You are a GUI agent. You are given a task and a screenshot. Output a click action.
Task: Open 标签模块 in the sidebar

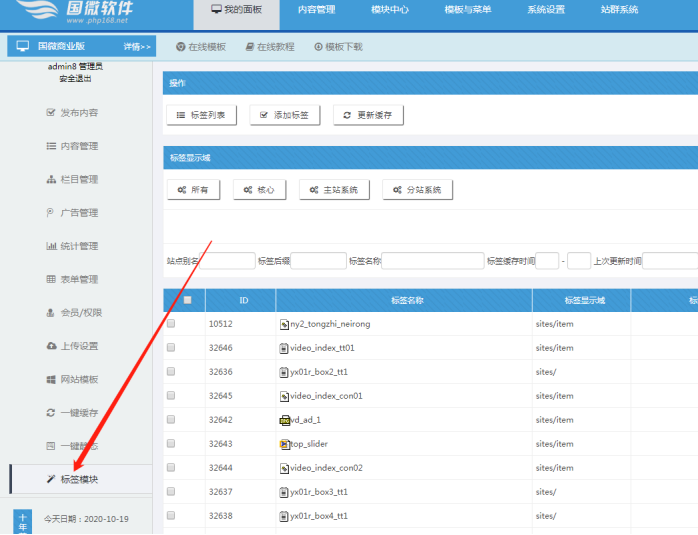point(72,479)
